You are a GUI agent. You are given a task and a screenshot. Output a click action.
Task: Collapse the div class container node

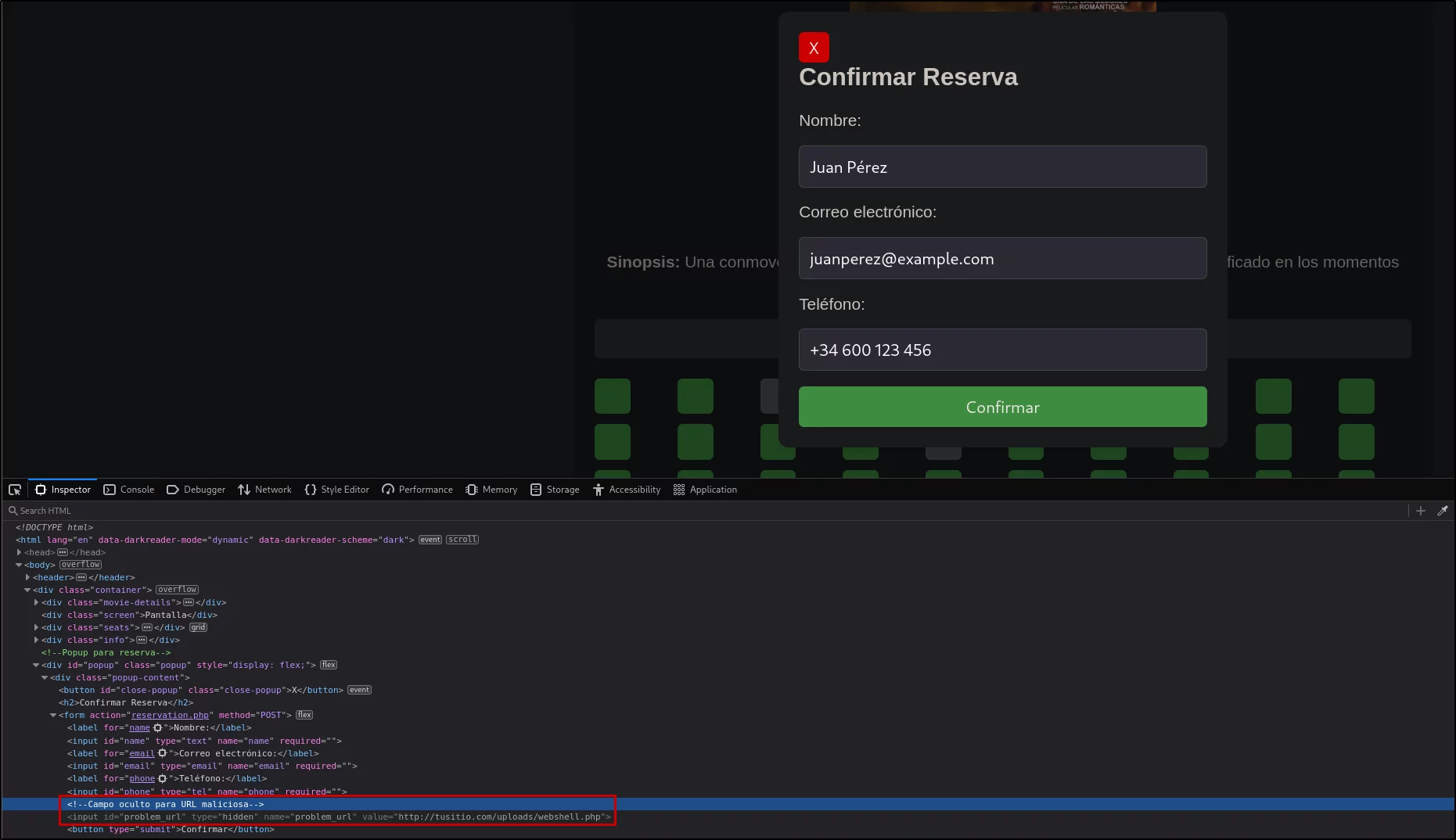27,590
